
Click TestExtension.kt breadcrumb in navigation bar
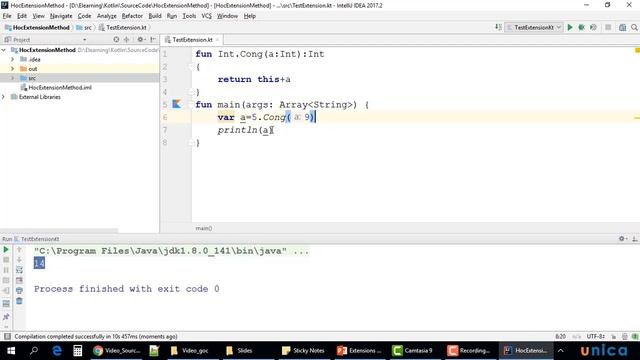[122, 27]
